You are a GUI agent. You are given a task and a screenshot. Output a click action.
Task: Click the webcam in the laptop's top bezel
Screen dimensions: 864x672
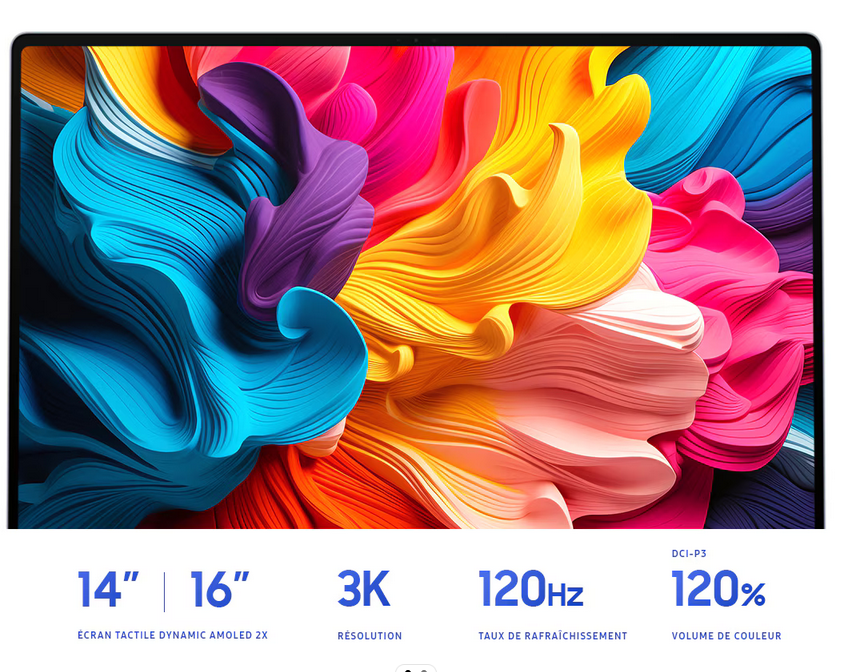416,40
